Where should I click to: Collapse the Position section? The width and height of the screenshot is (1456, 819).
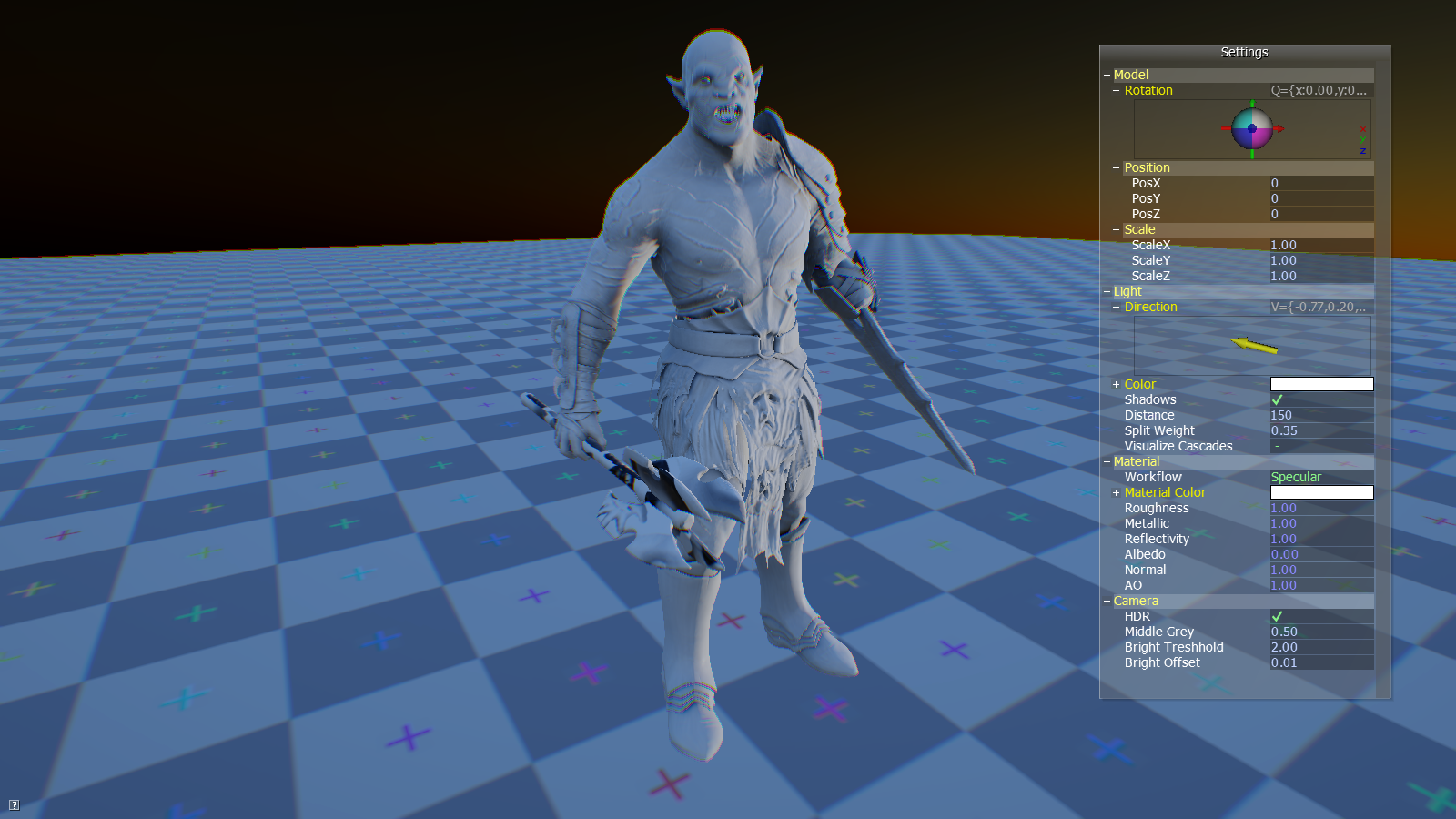pyautogui.click(x=1117, y=168)
